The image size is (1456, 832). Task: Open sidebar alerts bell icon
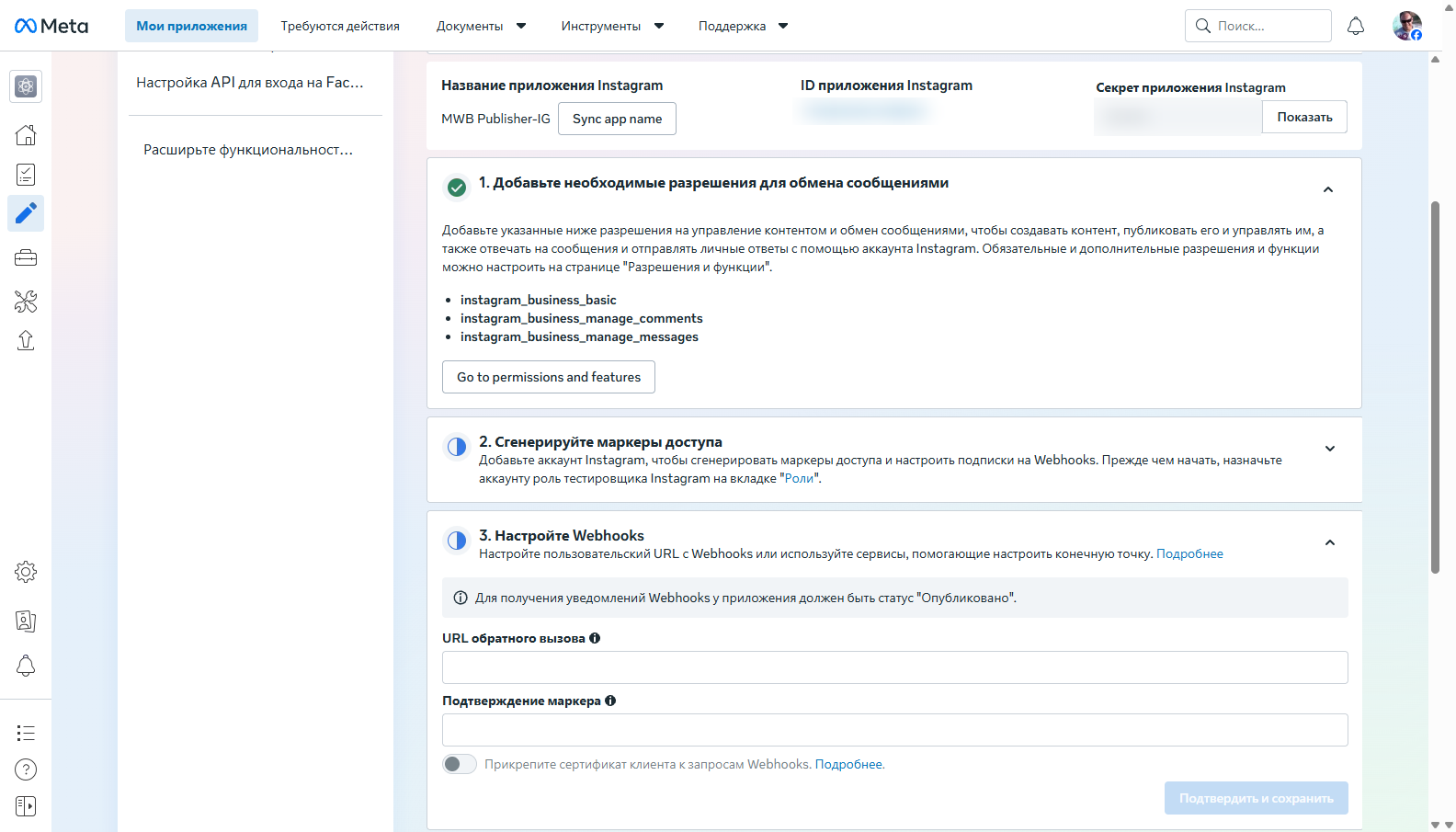(x=26, y=666)
